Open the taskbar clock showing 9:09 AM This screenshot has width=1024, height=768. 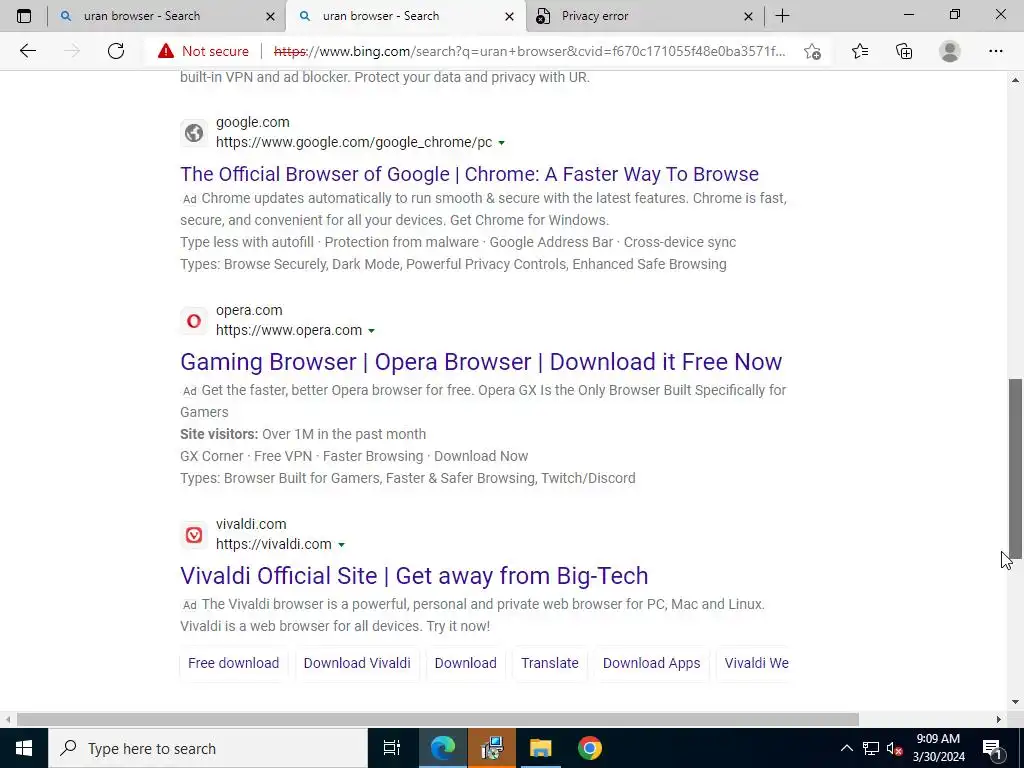click(x=938, y=748)
